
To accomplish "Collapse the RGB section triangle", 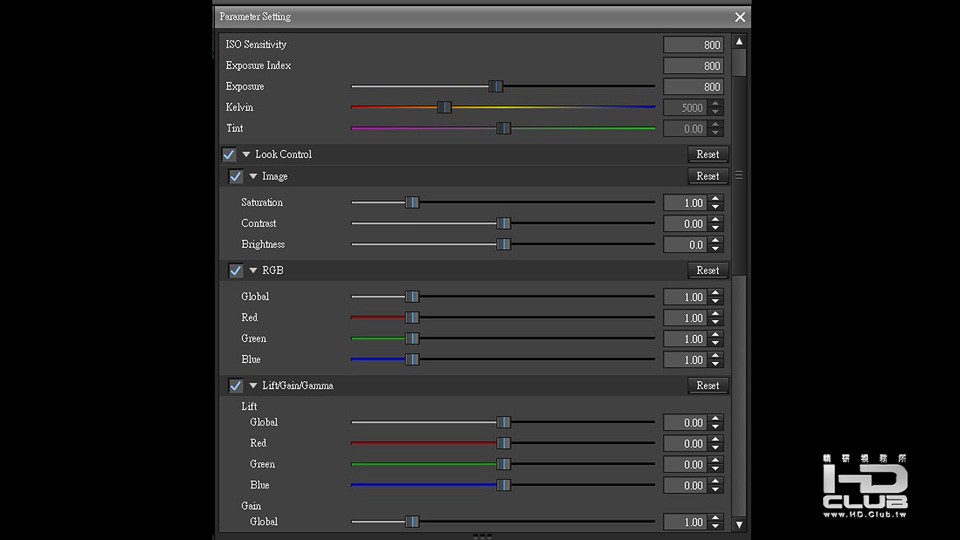I will click(253, 270).
